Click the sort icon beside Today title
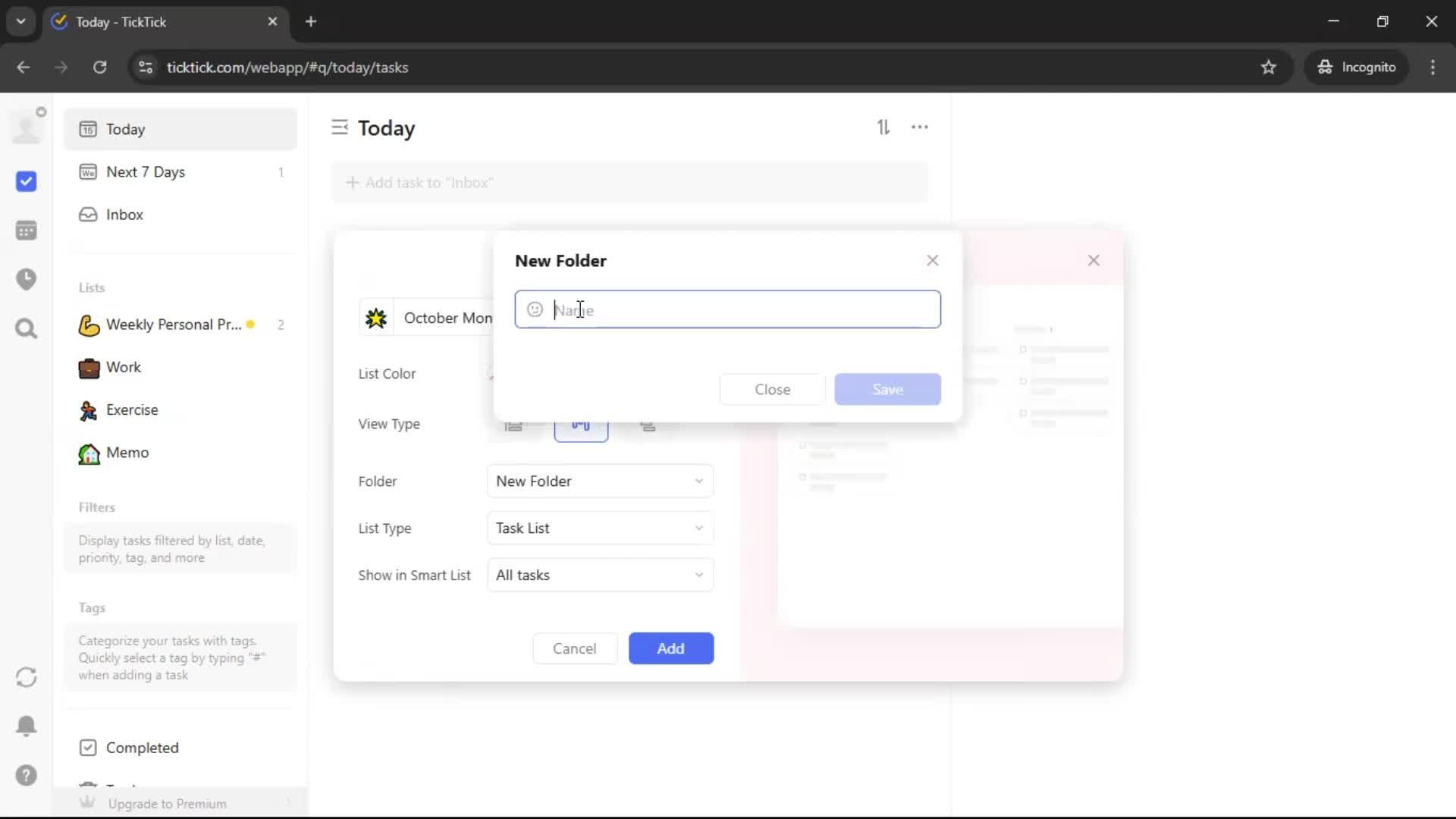Image resolution: width=1456 pixels, height=819 pixels. pyautogui.click(x=883, y=127)
